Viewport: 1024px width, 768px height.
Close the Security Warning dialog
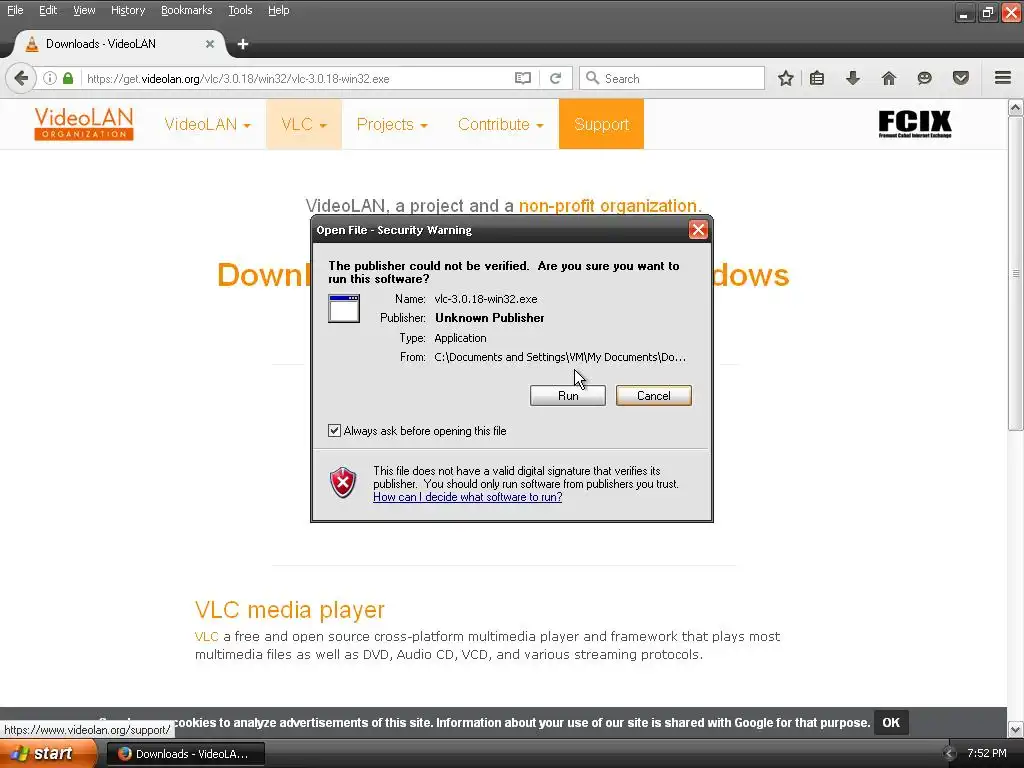tap(698, 230)
